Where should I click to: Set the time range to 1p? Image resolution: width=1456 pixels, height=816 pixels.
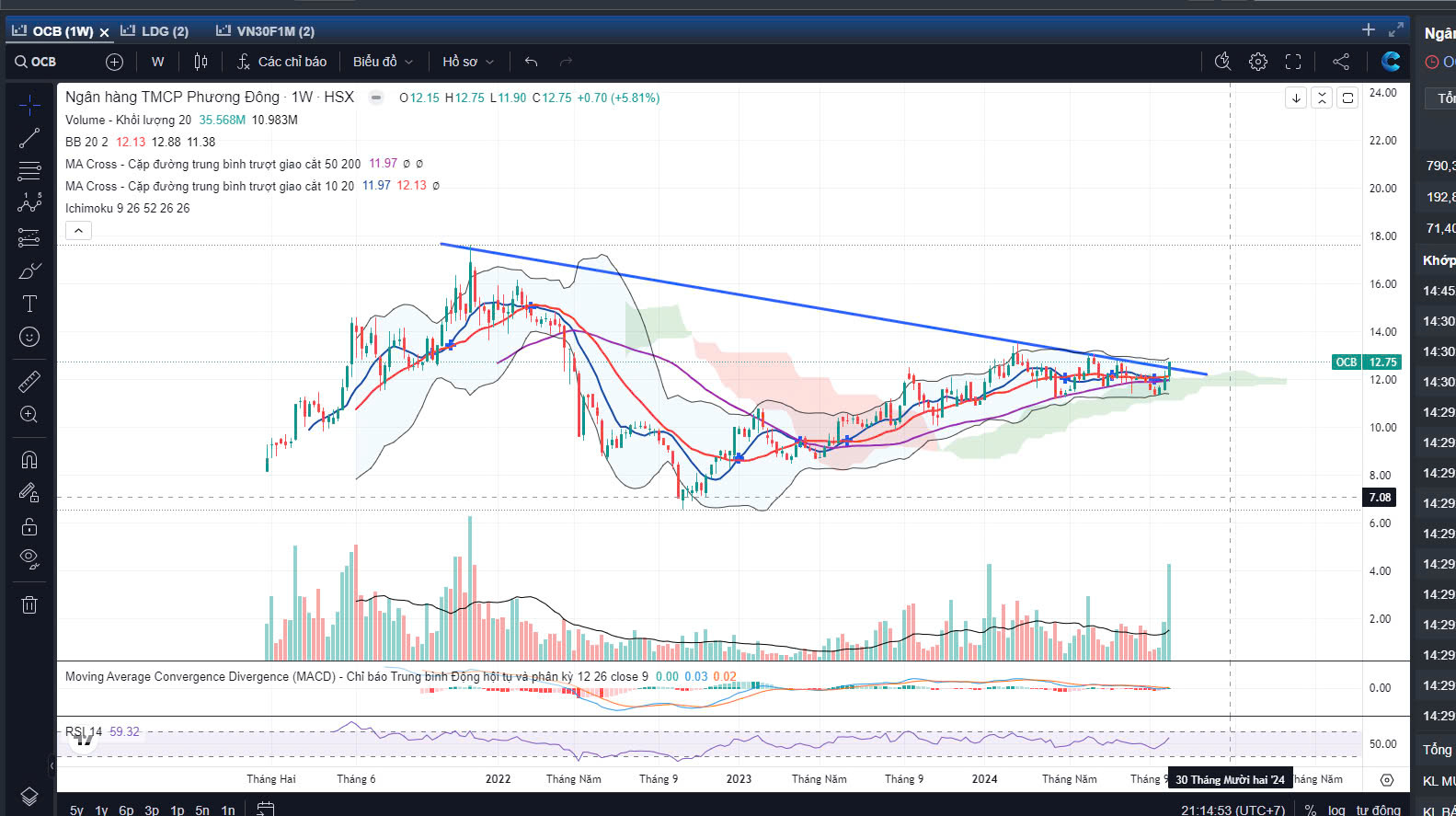click(178, 810)
